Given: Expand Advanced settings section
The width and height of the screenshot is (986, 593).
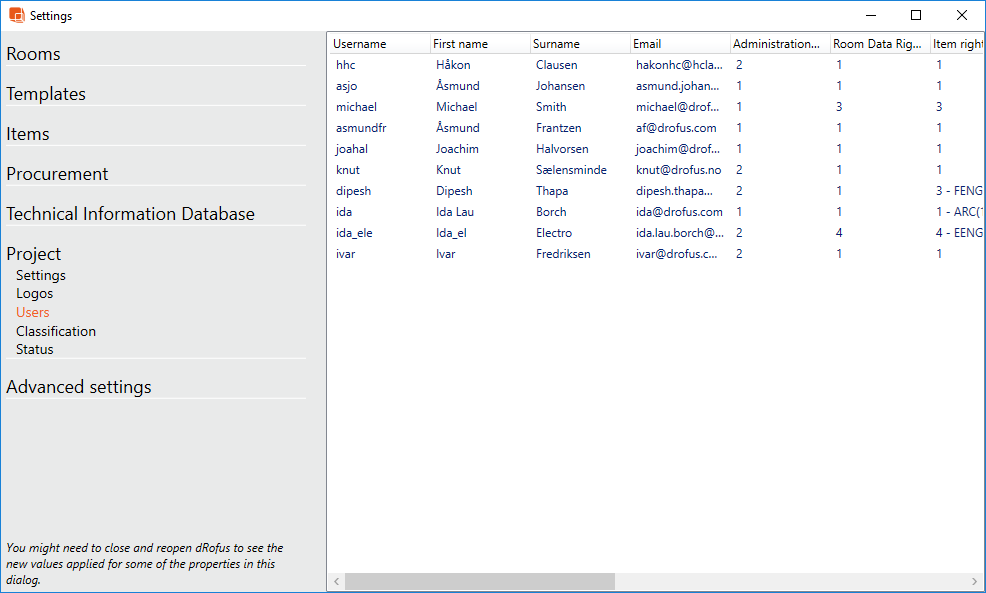Looking at the screenshot, I should [79, 387].
